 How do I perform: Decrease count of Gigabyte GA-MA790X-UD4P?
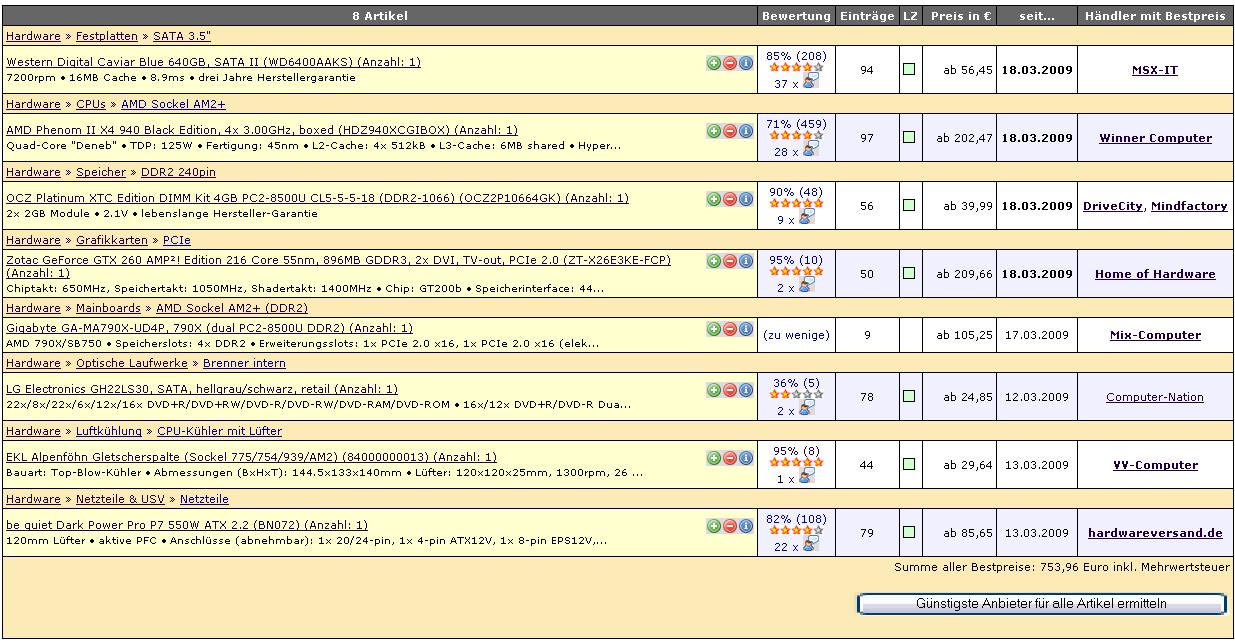(x=729, y=329)
